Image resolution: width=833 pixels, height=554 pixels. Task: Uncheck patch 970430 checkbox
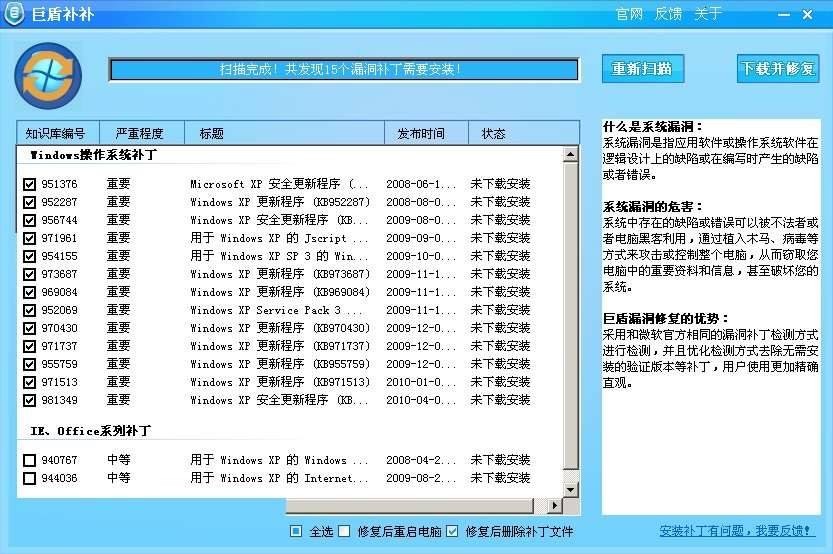(x=29, y=328)
